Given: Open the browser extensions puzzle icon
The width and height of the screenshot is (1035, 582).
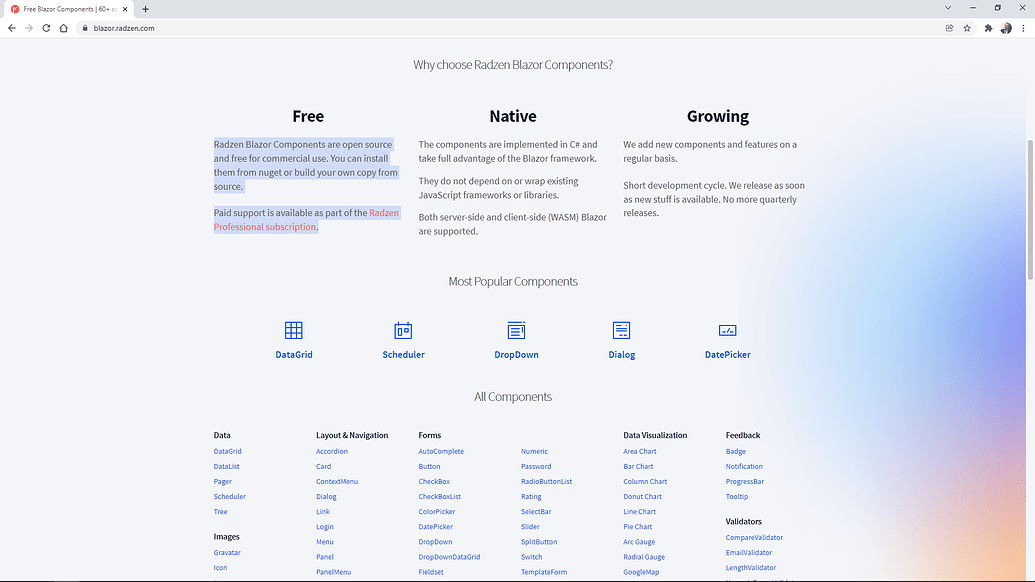Looking at the screenshot, I should tap(988, 28).
